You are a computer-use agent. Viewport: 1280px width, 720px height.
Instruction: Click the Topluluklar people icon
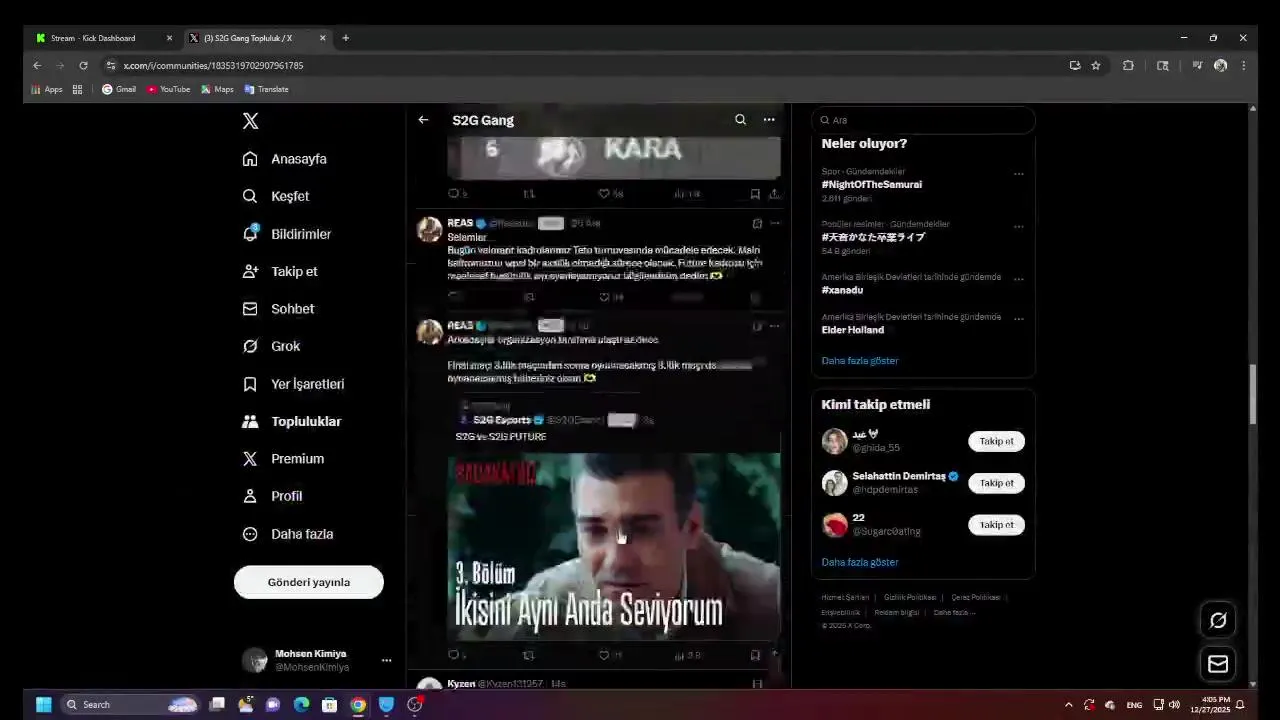[x=250, y=421]
